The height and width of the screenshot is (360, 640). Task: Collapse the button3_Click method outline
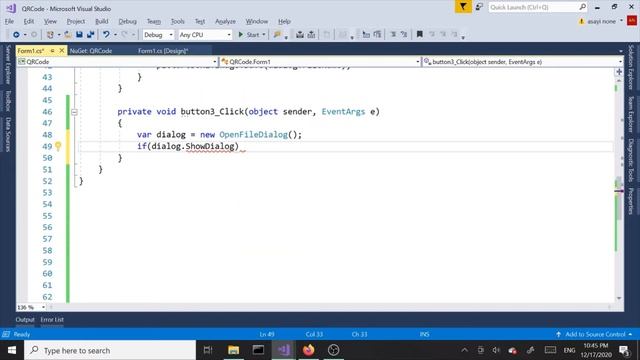click(74, 112)
